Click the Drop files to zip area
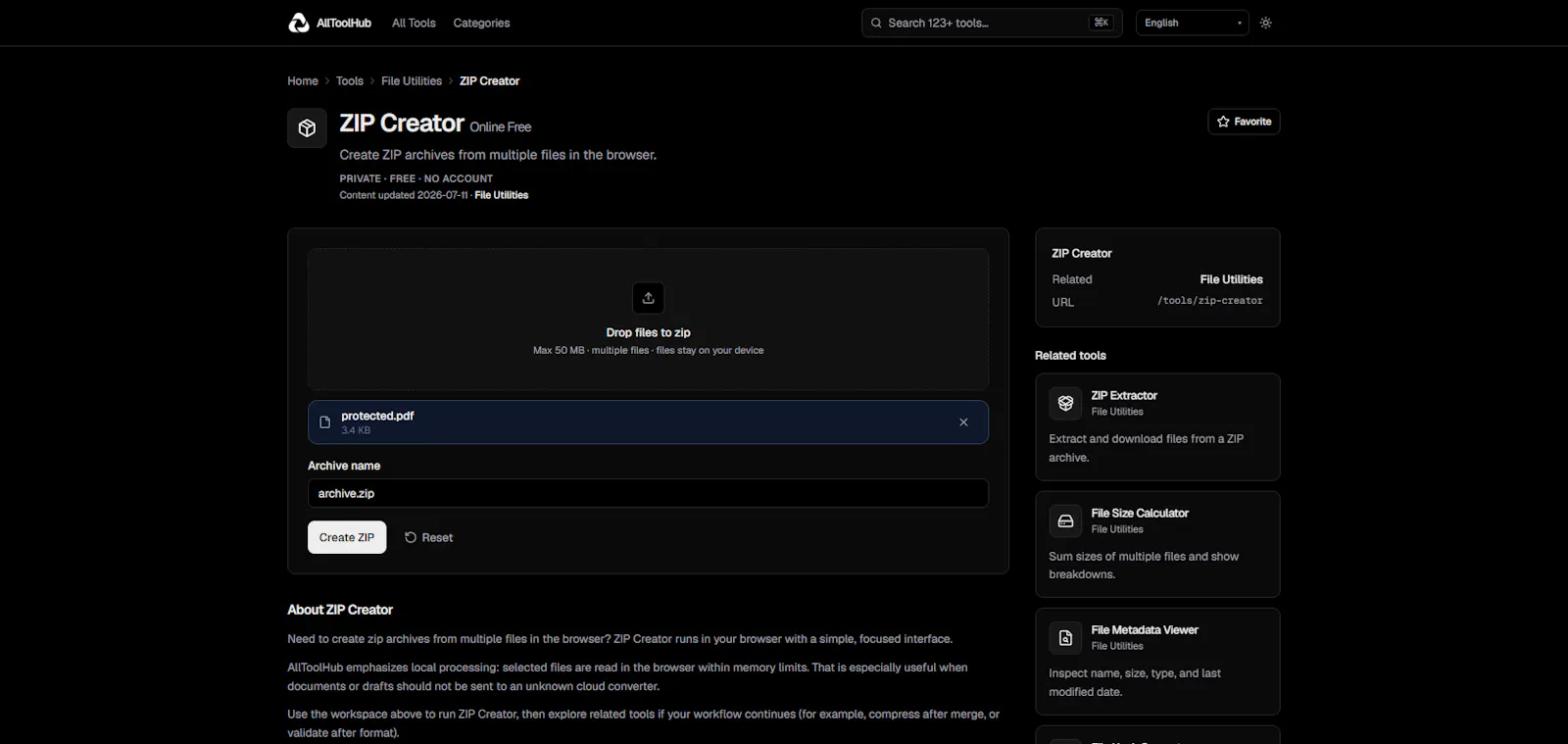The width and height of the screenshot is (1568, 744). coord(648,320)
